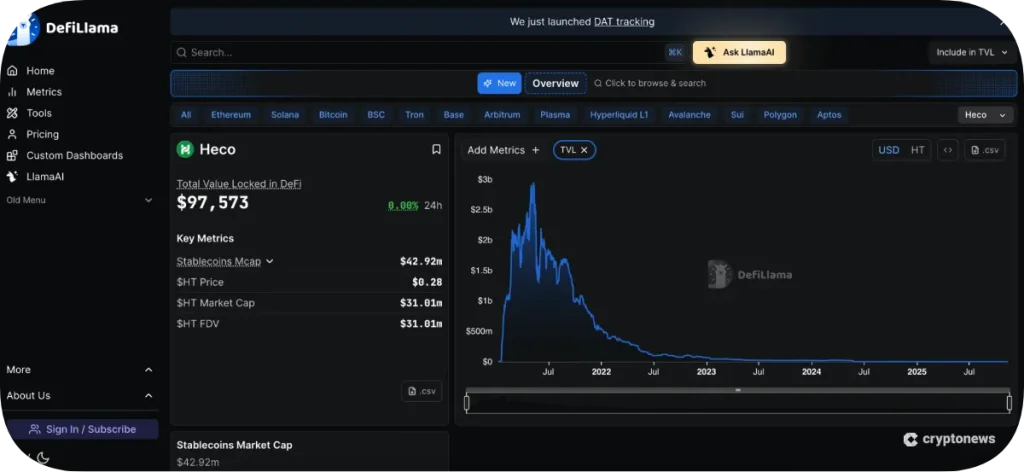Select the Overview tab
Image resolution: width=1024 pixels, height=472 pixels.
point(555,83)
